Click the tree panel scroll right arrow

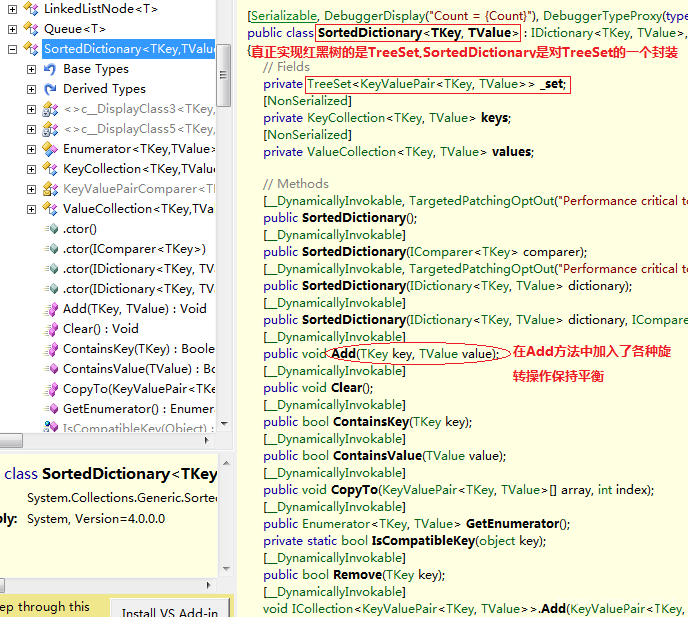pyautogui.click(x=207, y=440)
